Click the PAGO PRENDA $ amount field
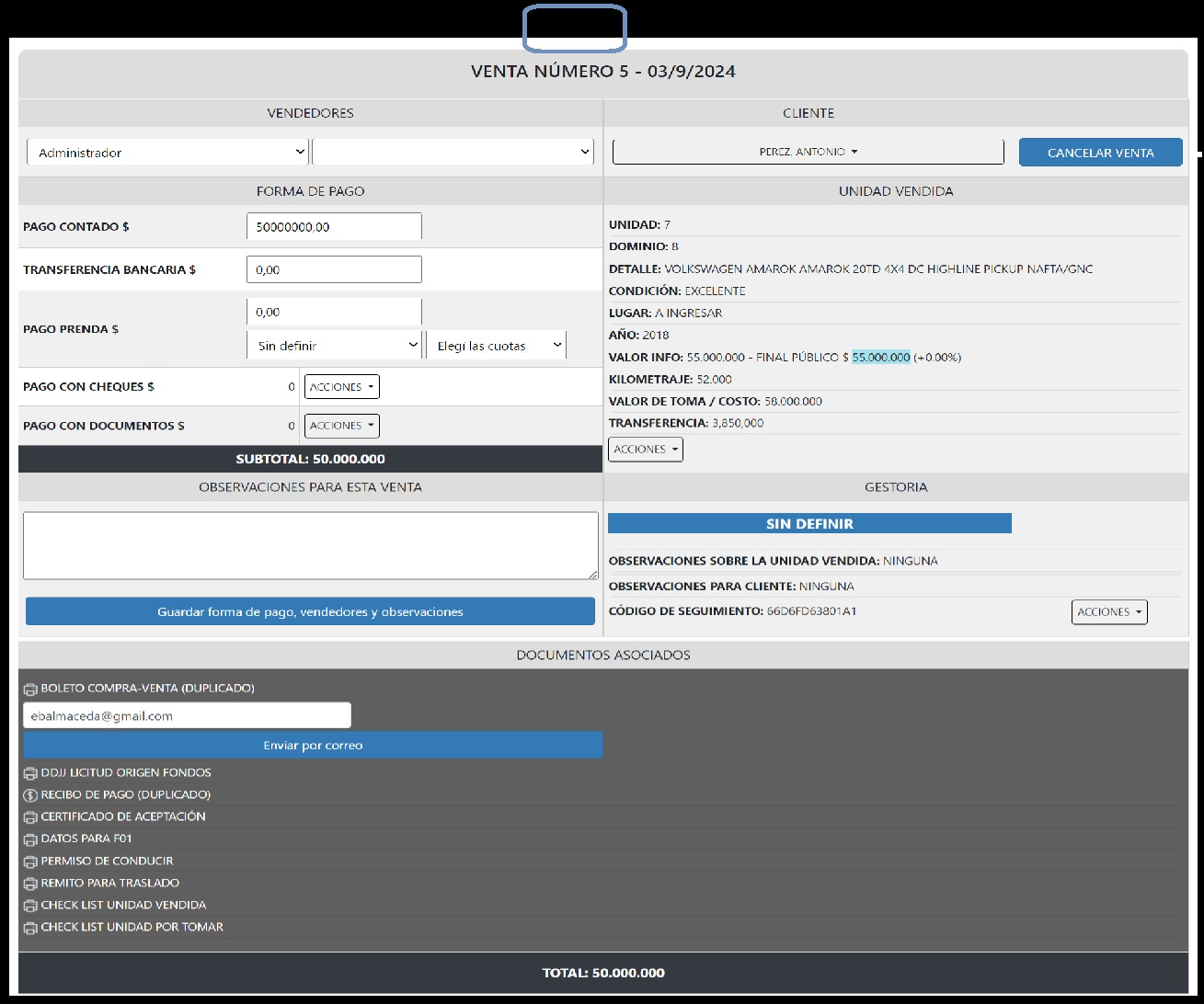 (x=334, y=312)
